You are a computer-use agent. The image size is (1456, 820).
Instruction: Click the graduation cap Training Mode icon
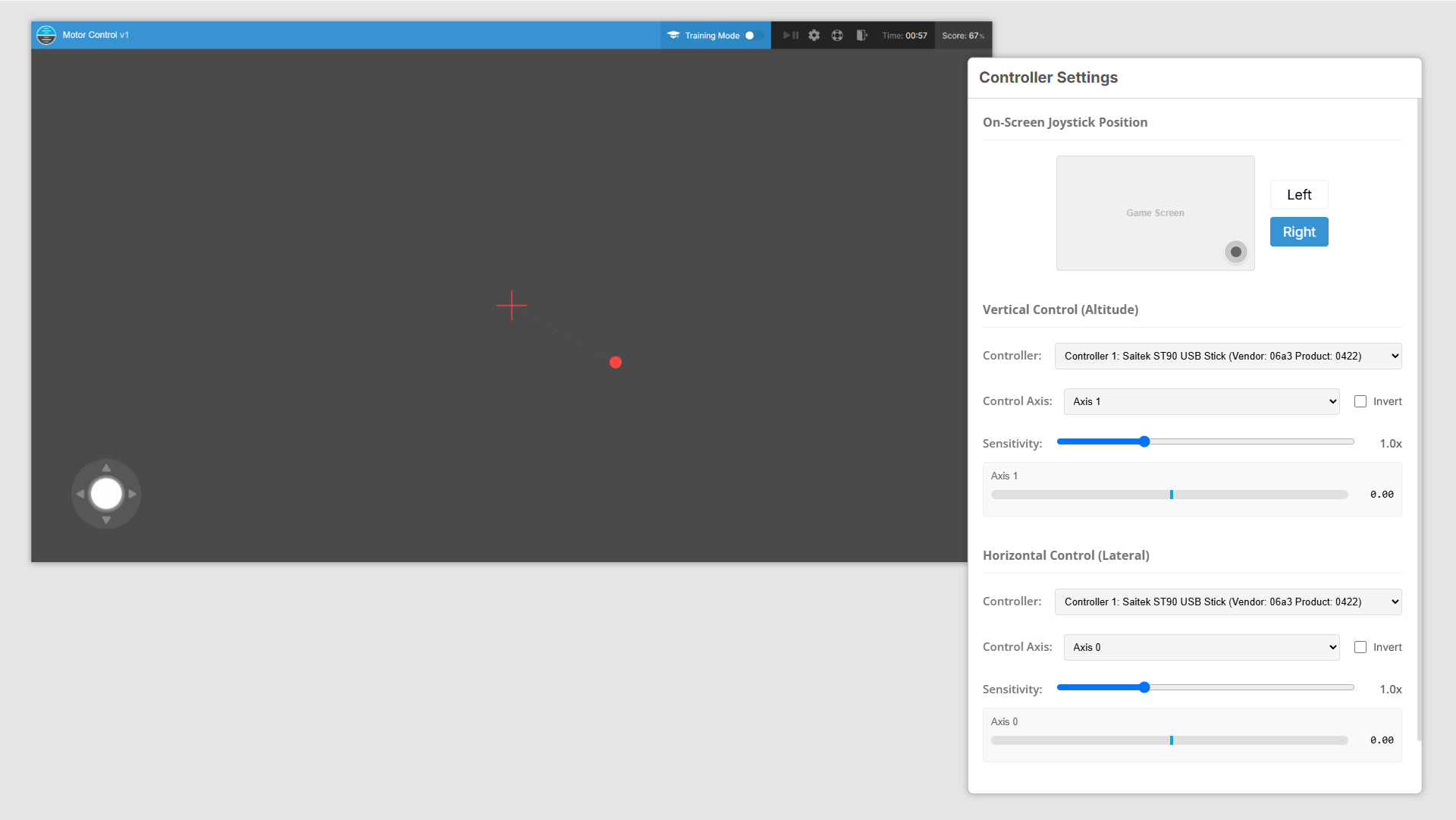673,35
